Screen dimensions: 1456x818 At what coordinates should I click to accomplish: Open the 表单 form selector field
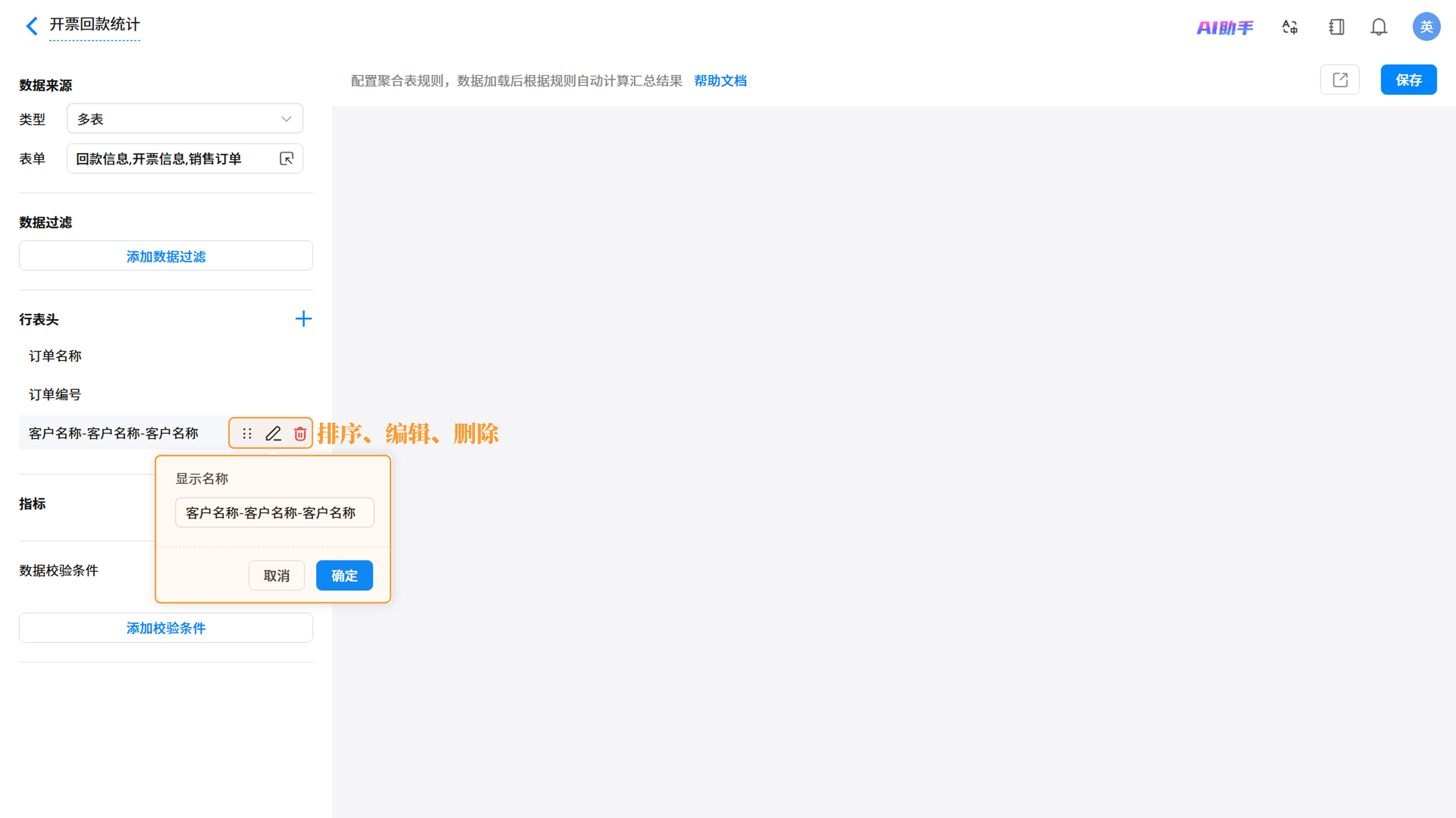pos(185,158)
